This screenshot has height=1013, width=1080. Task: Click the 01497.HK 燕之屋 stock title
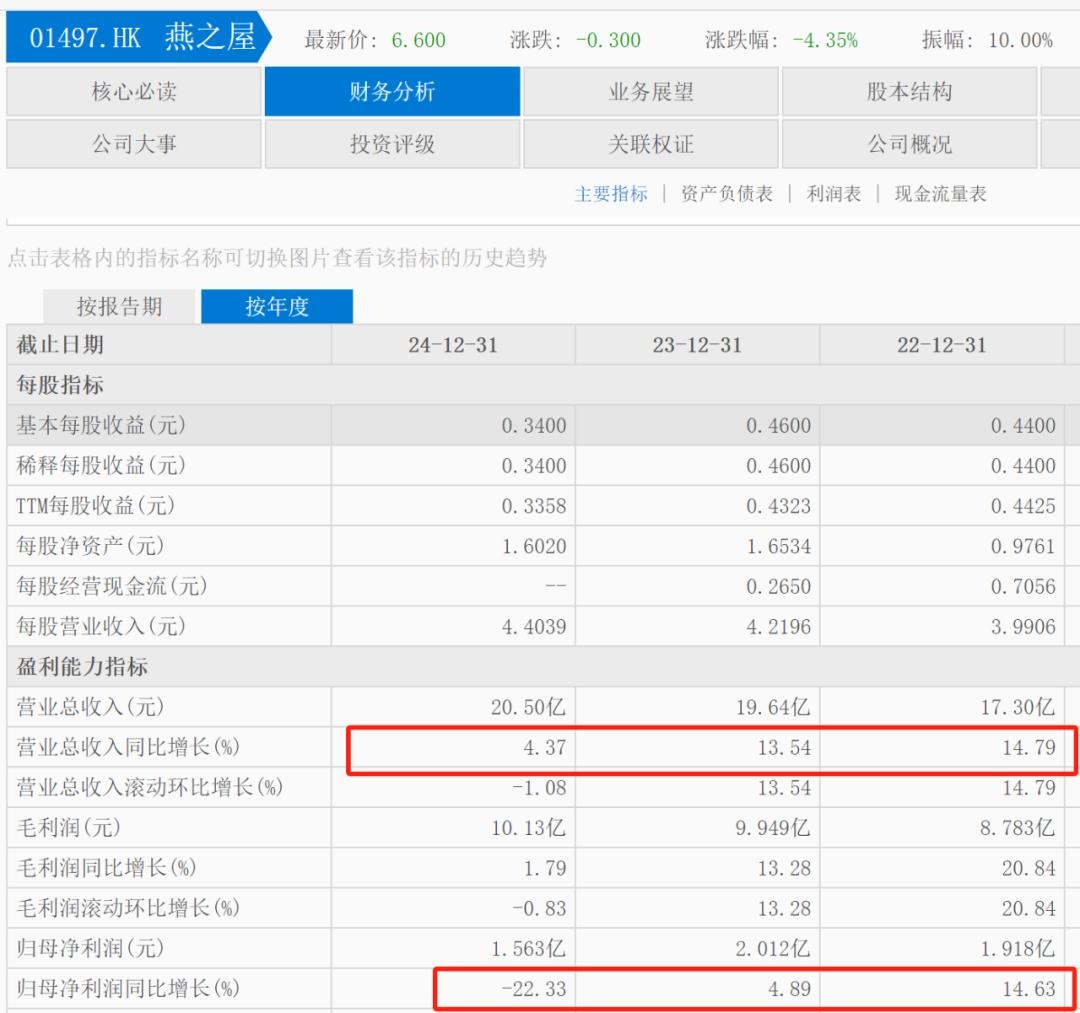142,38
